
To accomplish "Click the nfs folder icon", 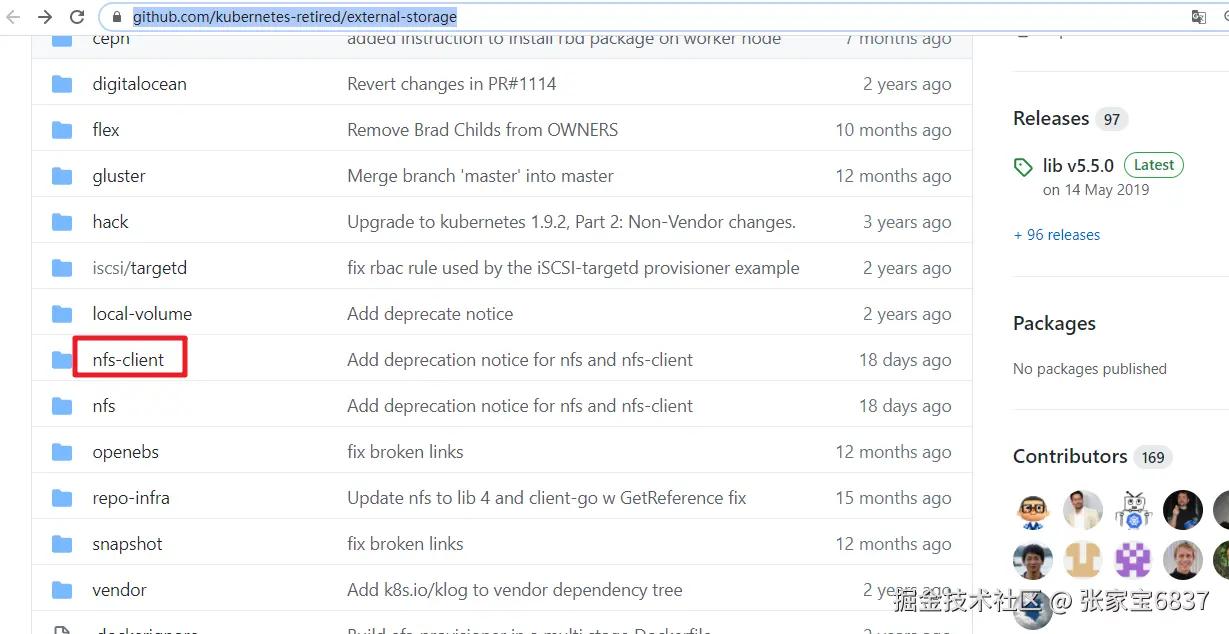I will (62, 406).
